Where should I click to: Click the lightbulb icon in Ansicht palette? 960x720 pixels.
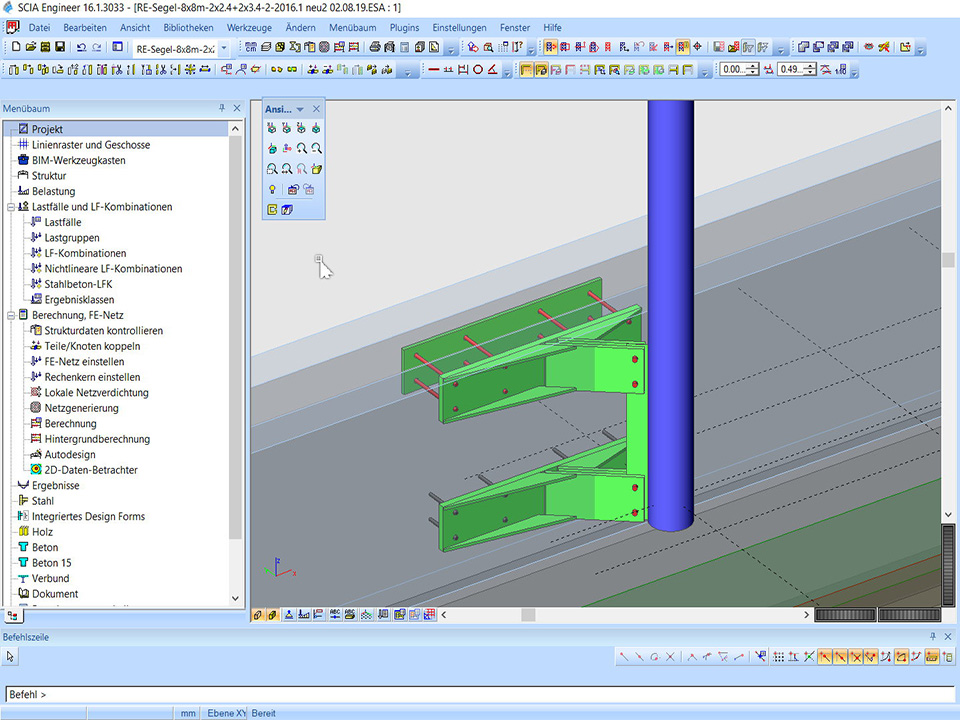pyautogui.click(x=271, y=189)
